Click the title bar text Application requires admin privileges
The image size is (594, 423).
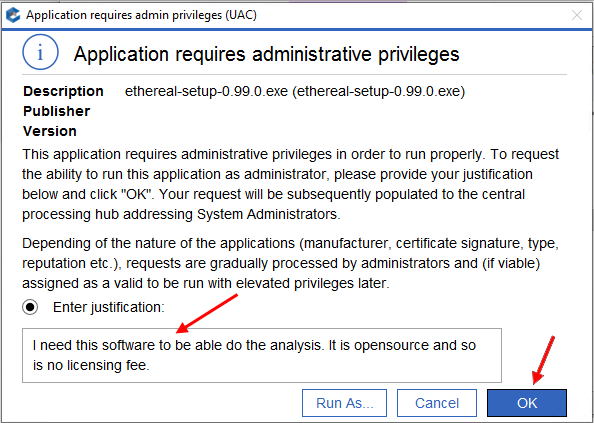(x=141, y=16)
